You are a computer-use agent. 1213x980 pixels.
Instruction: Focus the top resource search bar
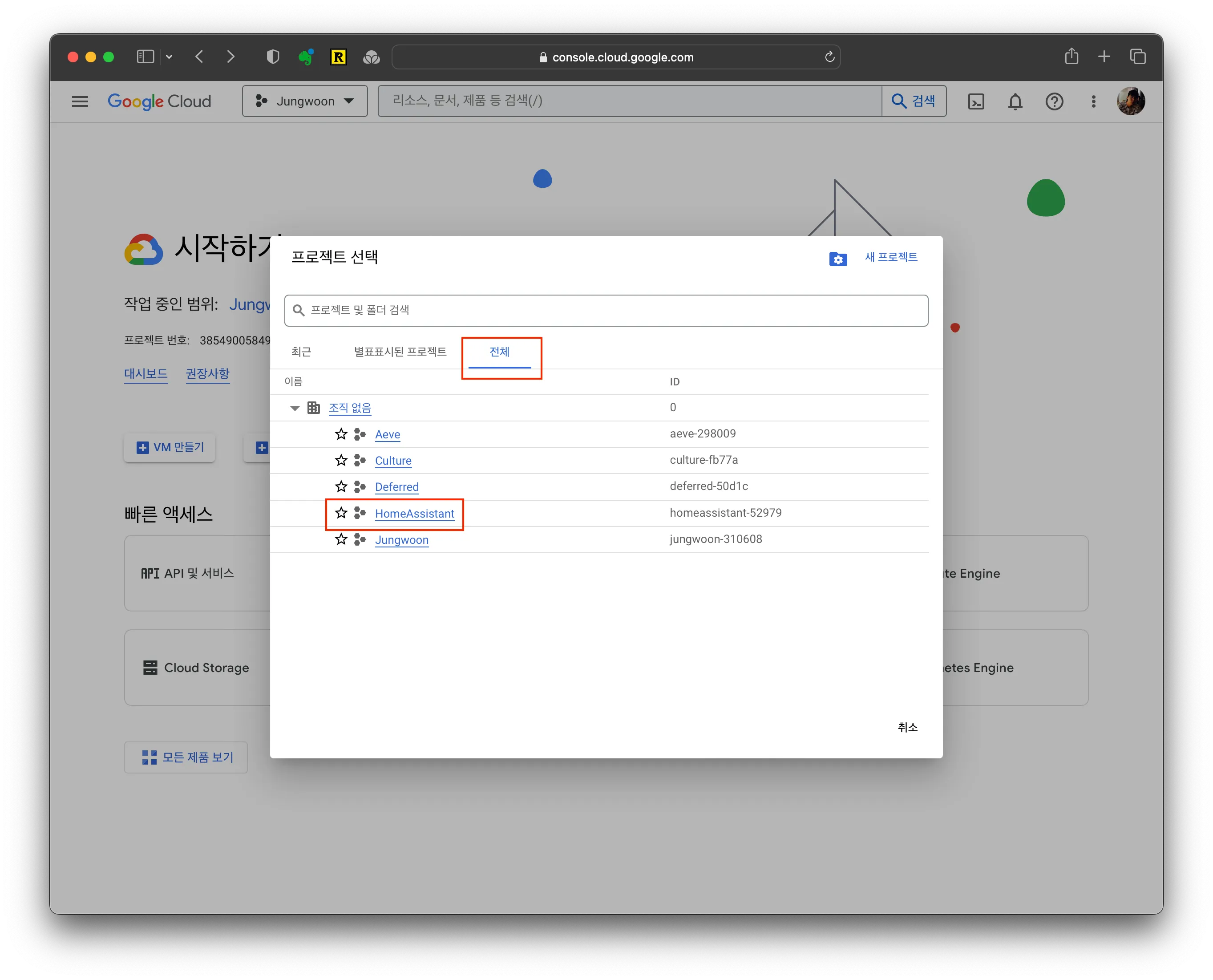629,101
